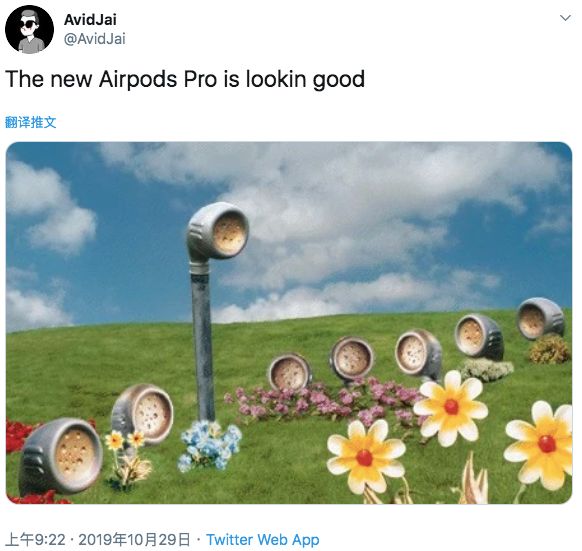The width and height of the screenshot is (582, 551).
Task: Open the Twitter Web App source link
Action: pos(263,539)
